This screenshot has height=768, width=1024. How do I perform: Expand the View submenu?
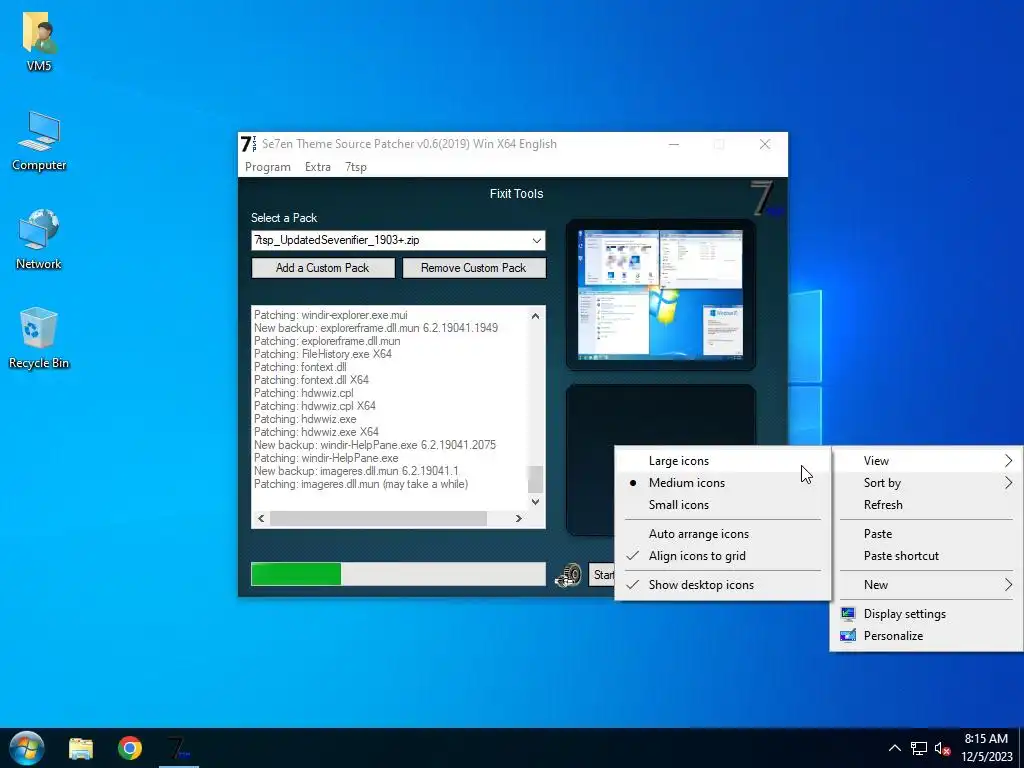(926, 460)
